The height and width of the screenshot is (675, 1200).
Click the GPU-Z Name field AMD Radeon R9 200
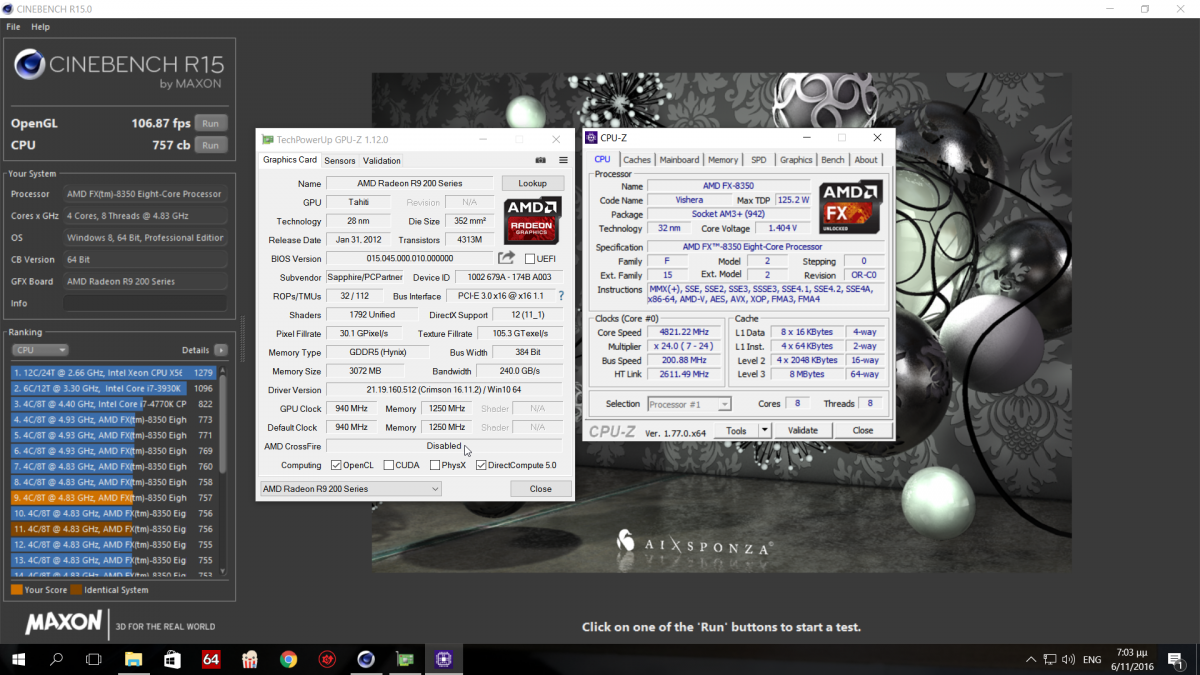[x=410, y=184]
